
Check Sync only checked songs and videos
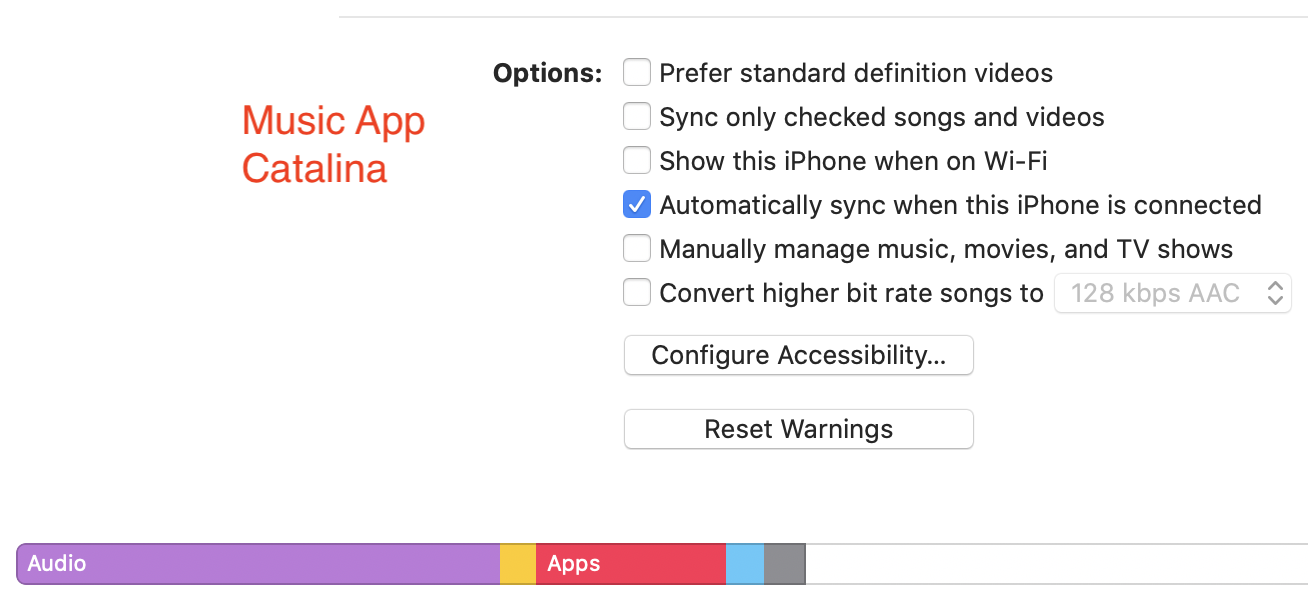point(637,117)
